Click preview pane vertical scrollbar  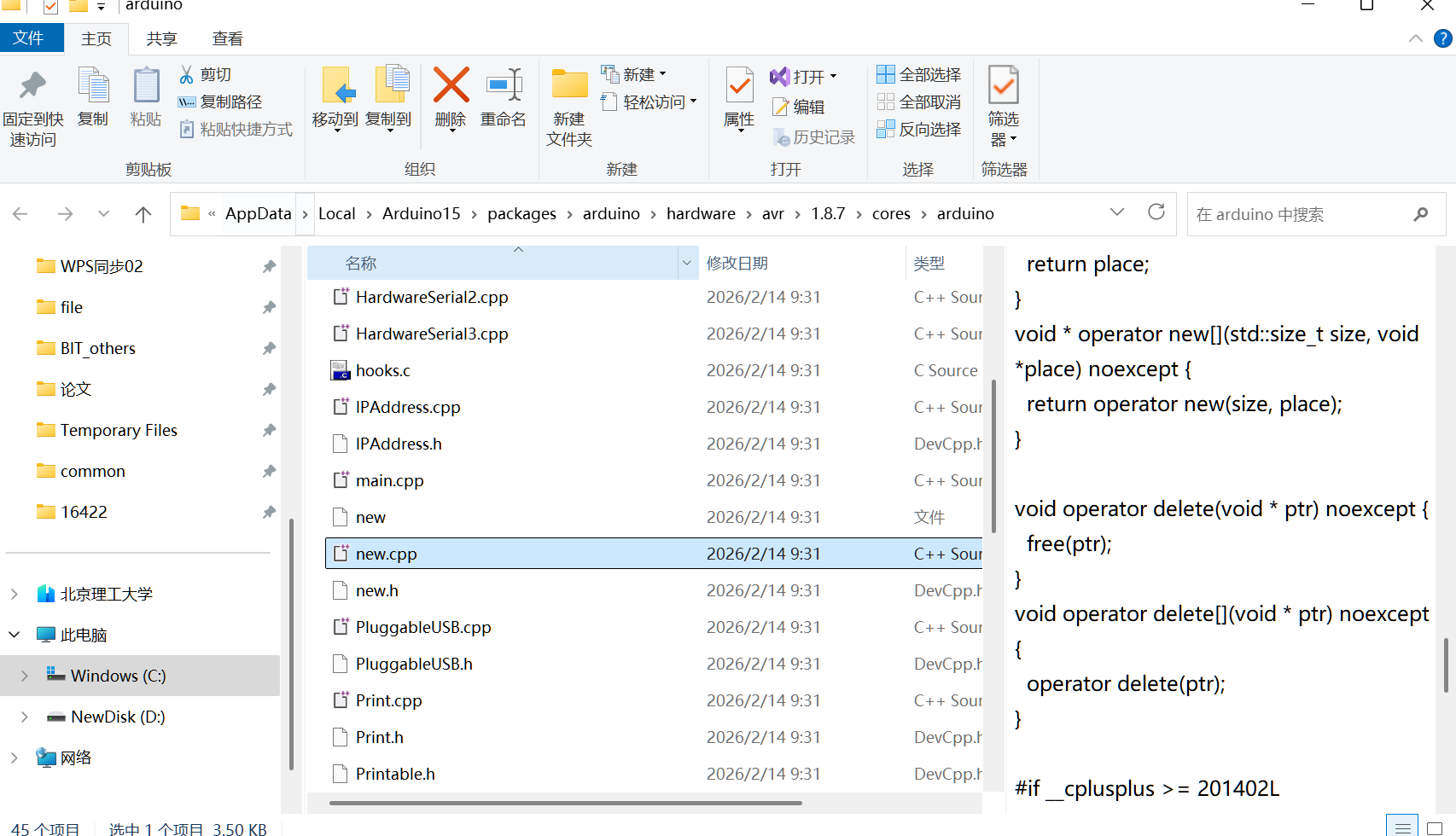pyautogui.click(x=1446, y=665)
